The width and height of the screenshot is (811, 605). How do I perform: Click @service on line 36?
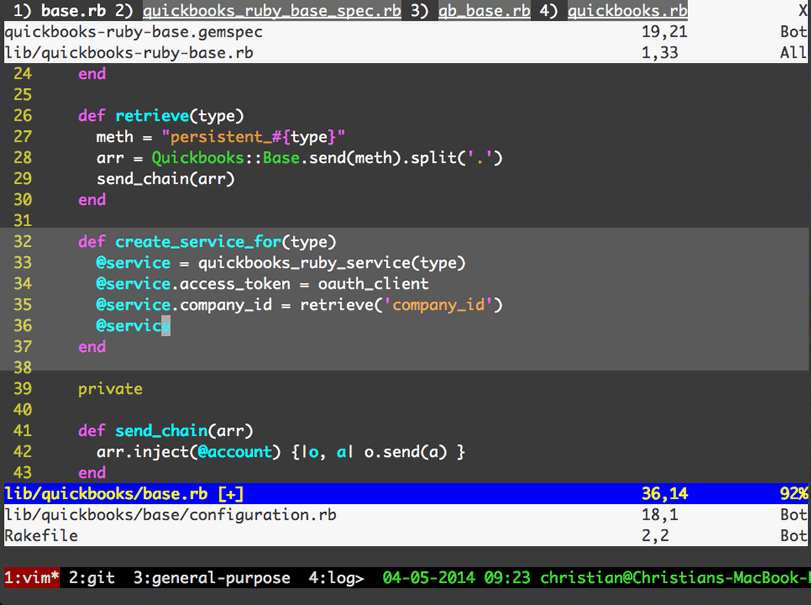click(133, 326)
